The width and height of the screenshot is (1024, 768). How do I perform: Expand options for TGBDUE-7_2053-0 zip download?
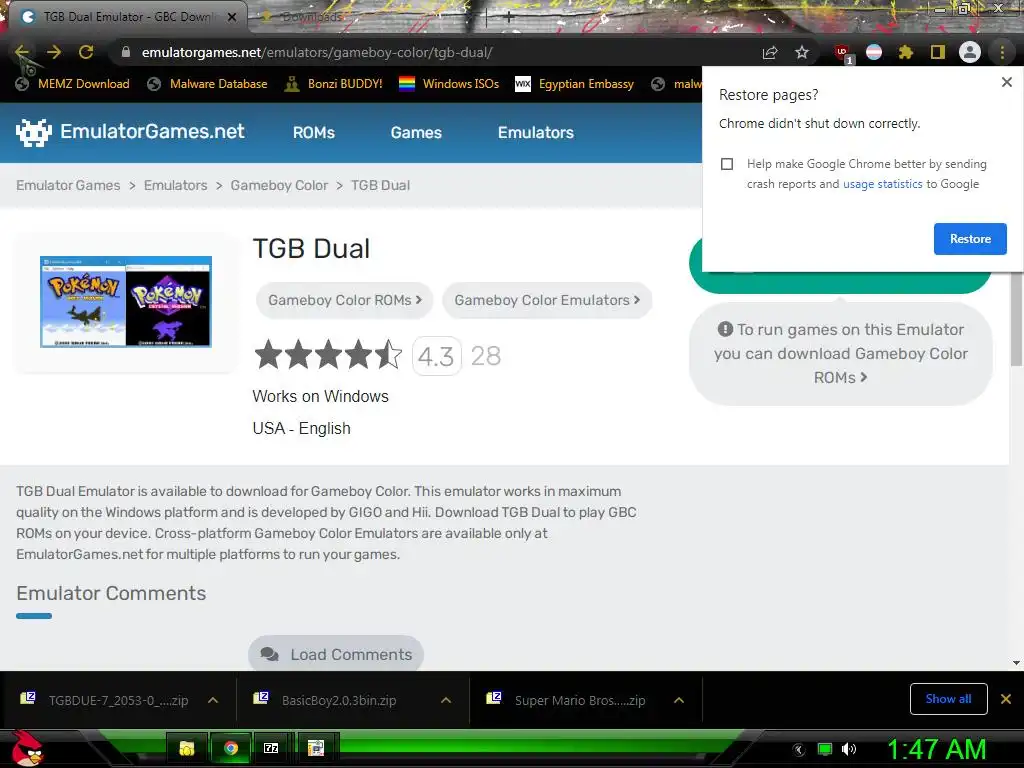213,700
